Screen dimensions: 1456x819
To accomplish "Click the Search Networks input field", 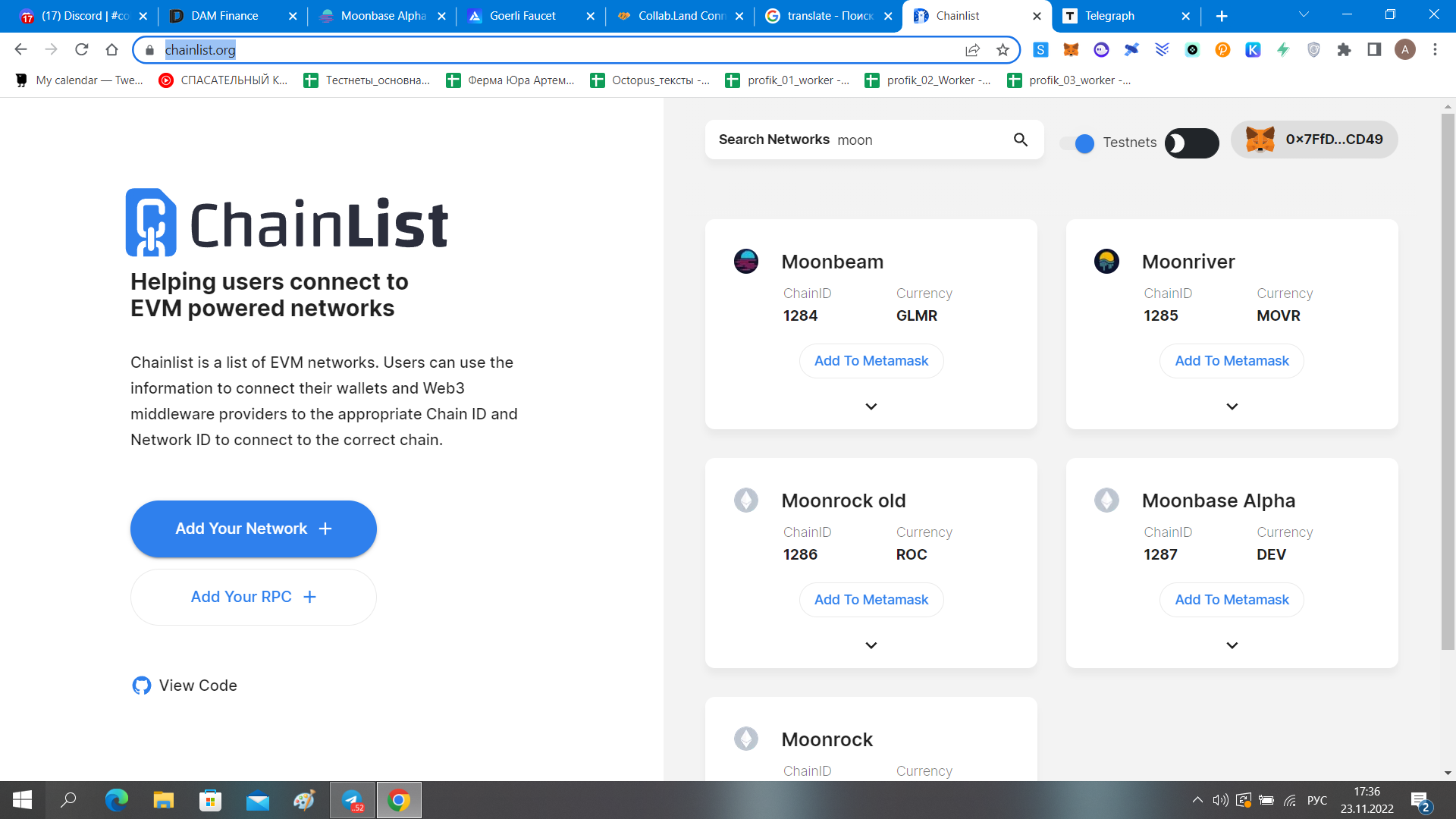I will click(918, 140).
